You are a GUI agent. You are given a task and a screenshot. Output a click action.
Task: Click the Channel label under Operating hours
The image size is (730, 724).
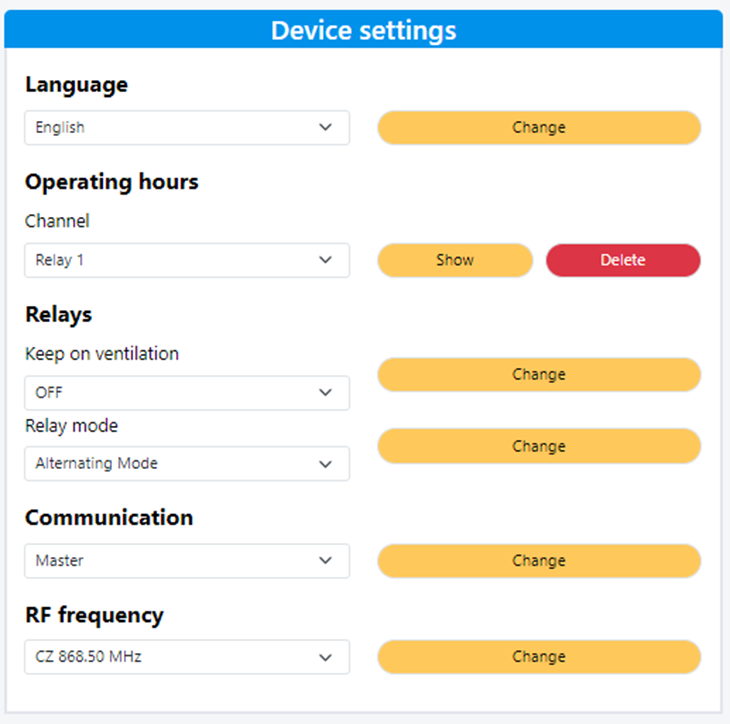57,221
